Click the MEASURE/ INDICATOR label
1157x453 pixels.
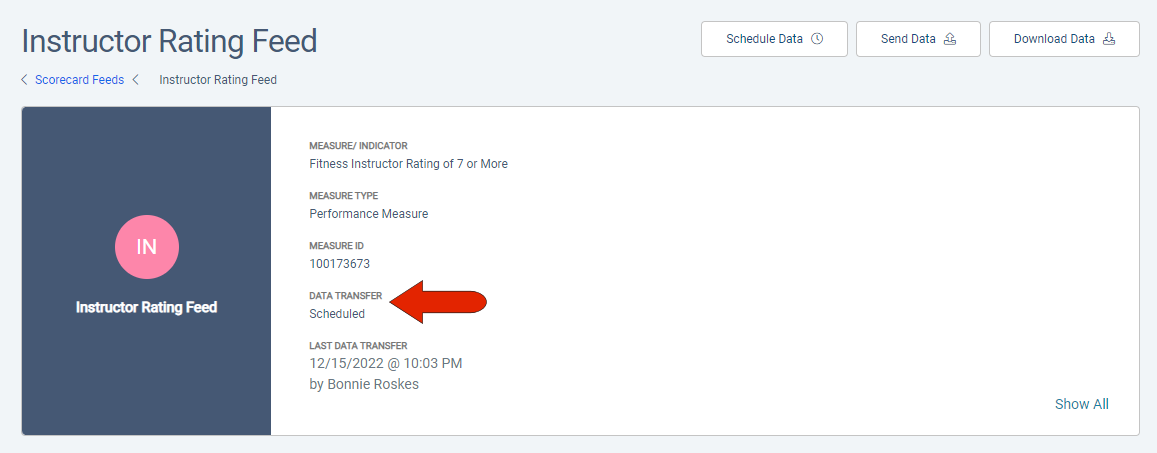pos(358,146)
